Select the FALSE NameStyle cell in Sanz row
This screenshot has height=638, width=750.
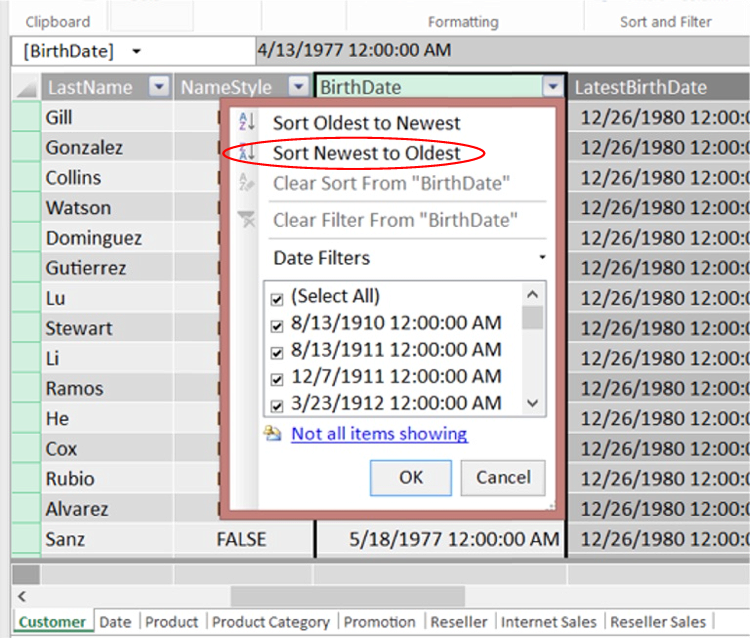pos(243,539)
